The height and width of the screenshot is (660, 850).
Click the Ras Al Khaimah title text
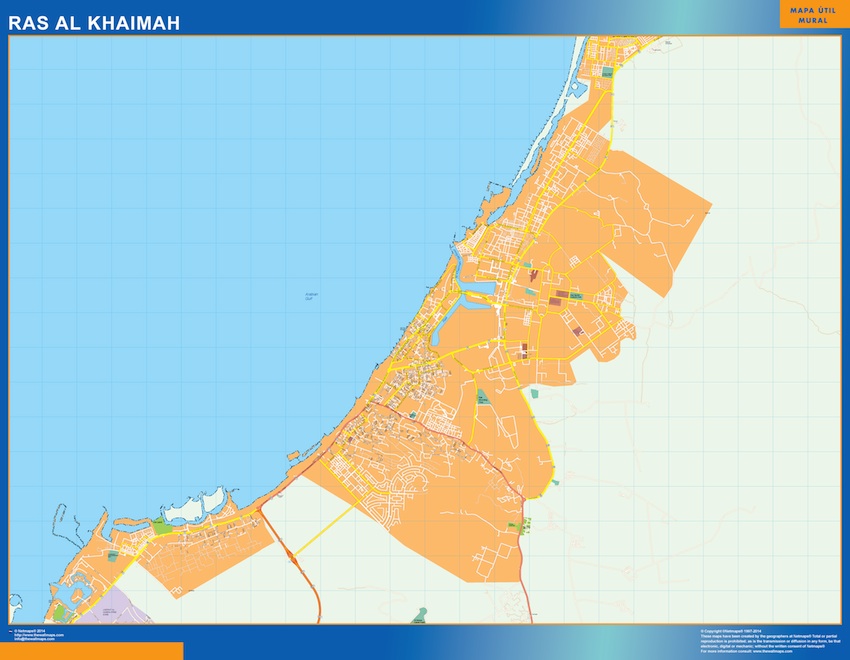[95, 22]
